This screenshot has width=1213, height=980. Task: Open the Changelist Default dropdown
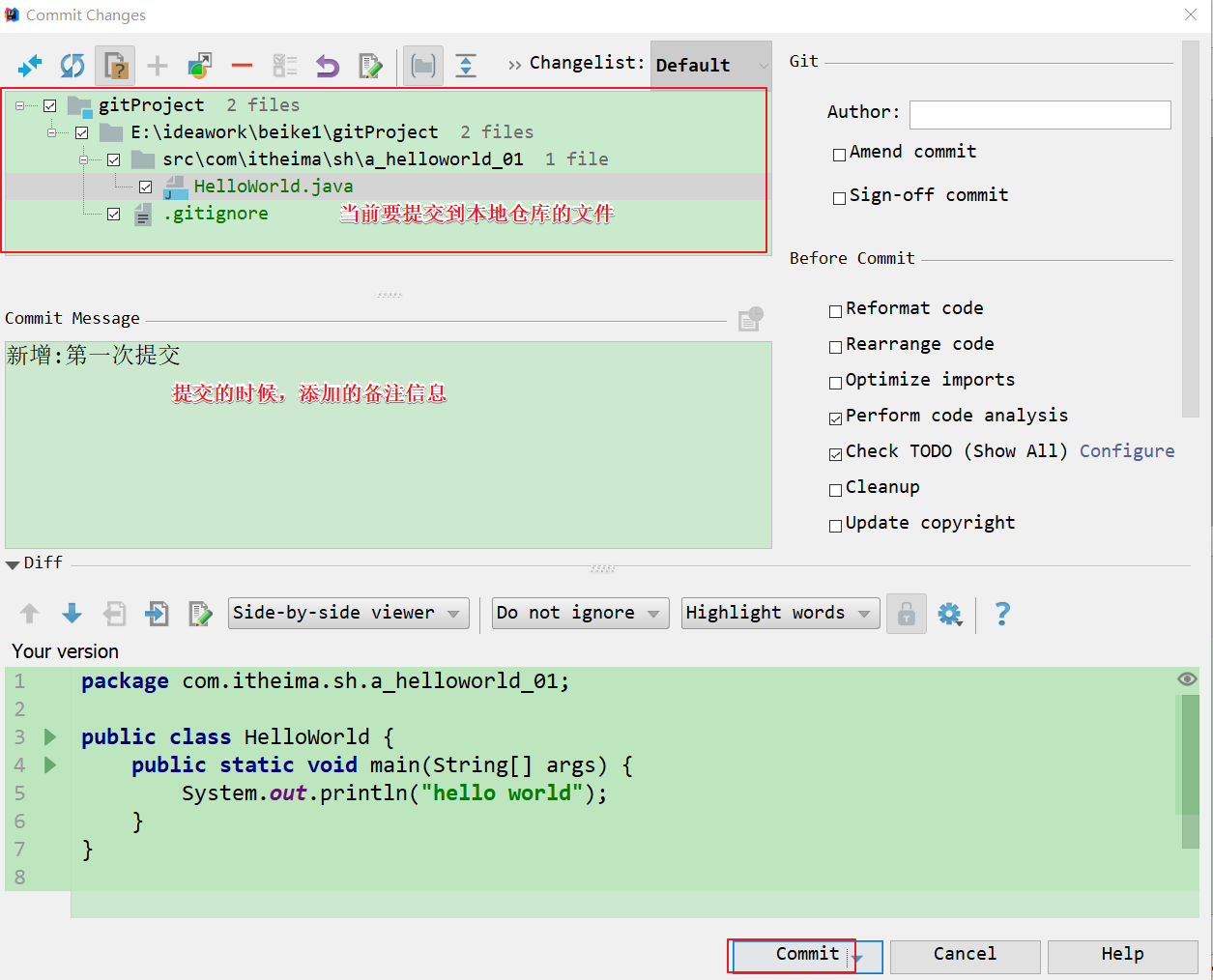tap(710, 66)
